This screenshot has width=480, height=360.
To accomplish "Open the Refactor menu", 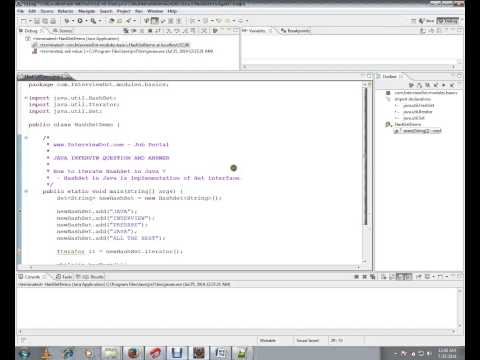I will point(65,11).
